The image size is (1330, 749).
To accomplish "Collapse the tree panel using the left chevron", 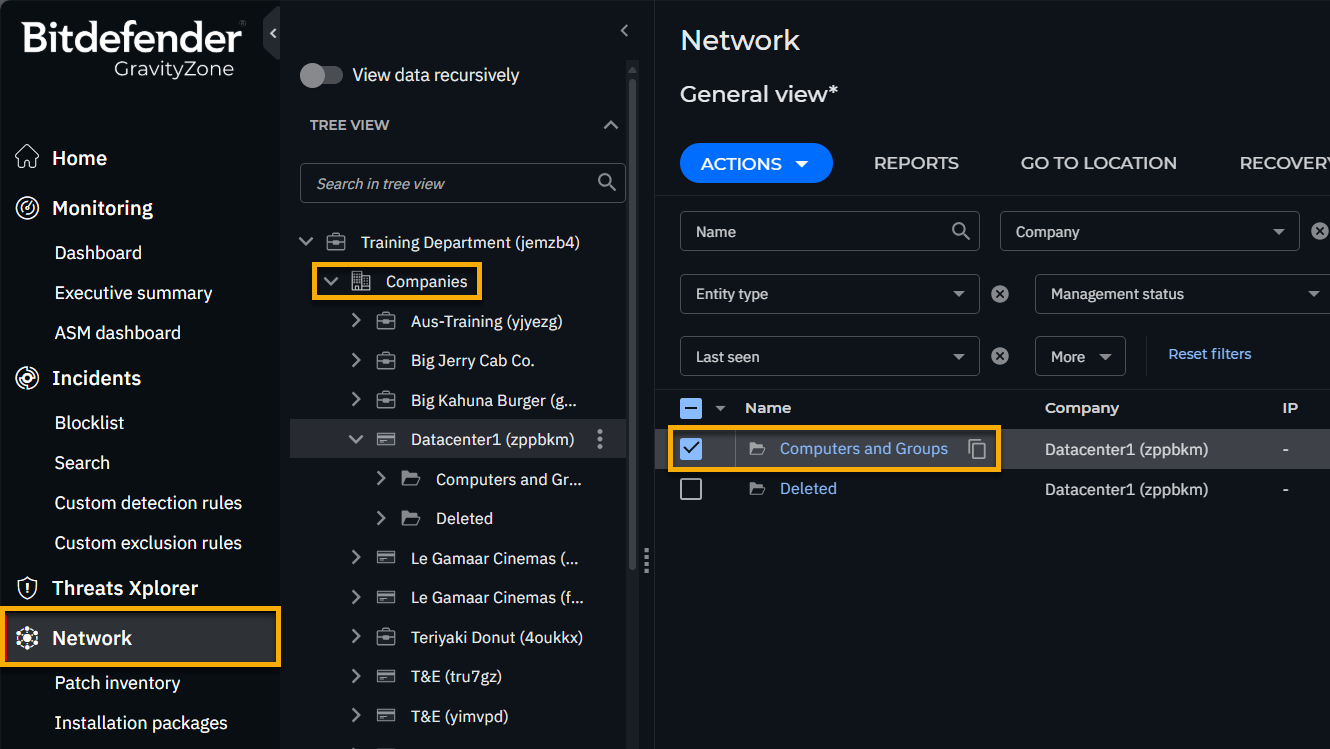I will (x=624, y=31).
